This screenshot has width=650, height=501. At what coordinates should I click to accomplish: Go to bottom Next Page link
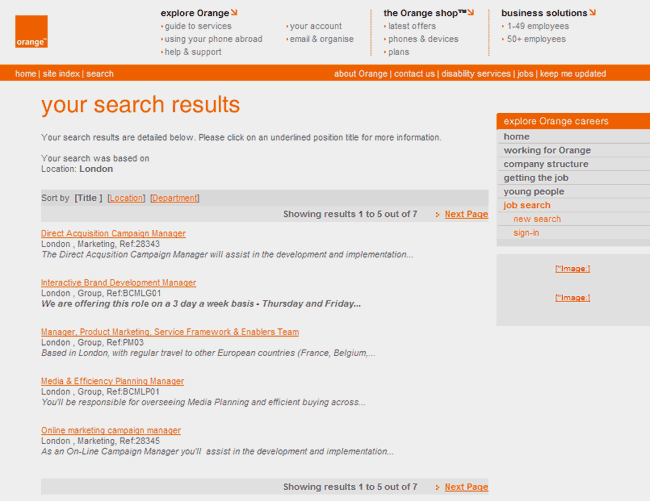point(466,487)
